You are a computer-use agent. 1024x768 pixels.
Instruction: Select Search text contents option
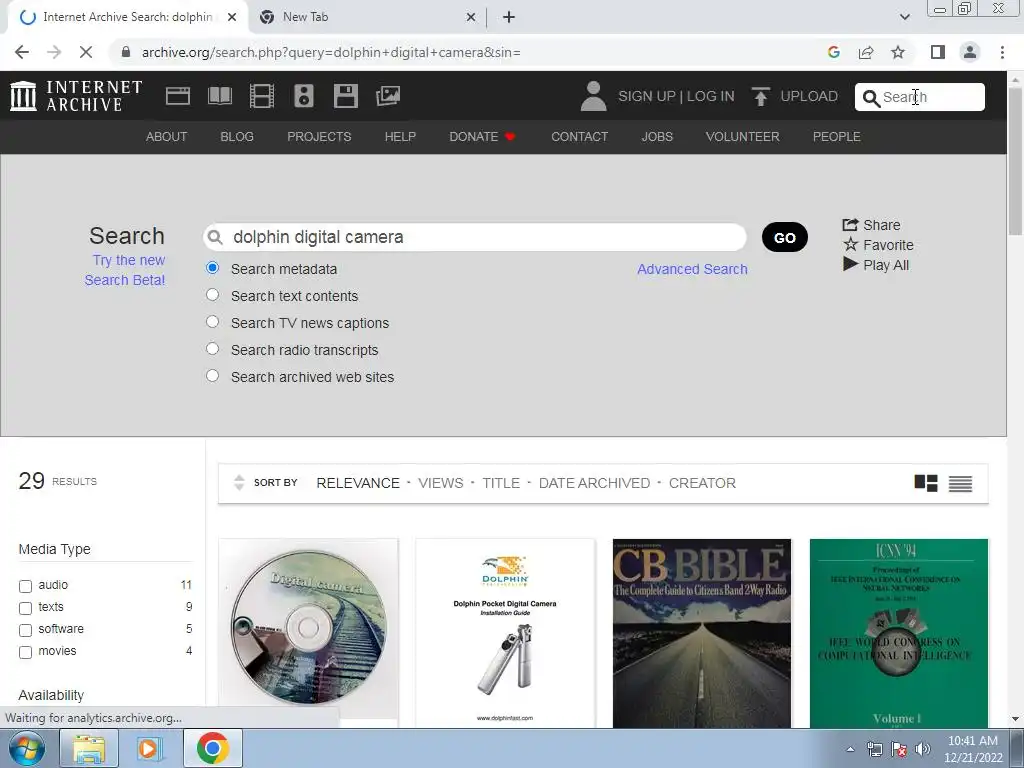coord(212,295)
